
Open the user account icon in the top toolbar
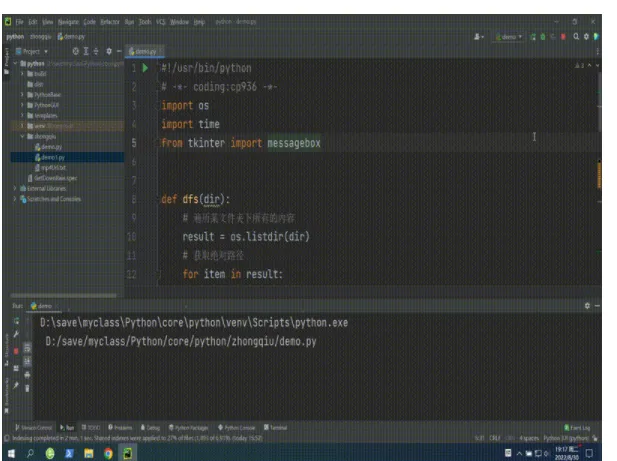coord(478,37)
